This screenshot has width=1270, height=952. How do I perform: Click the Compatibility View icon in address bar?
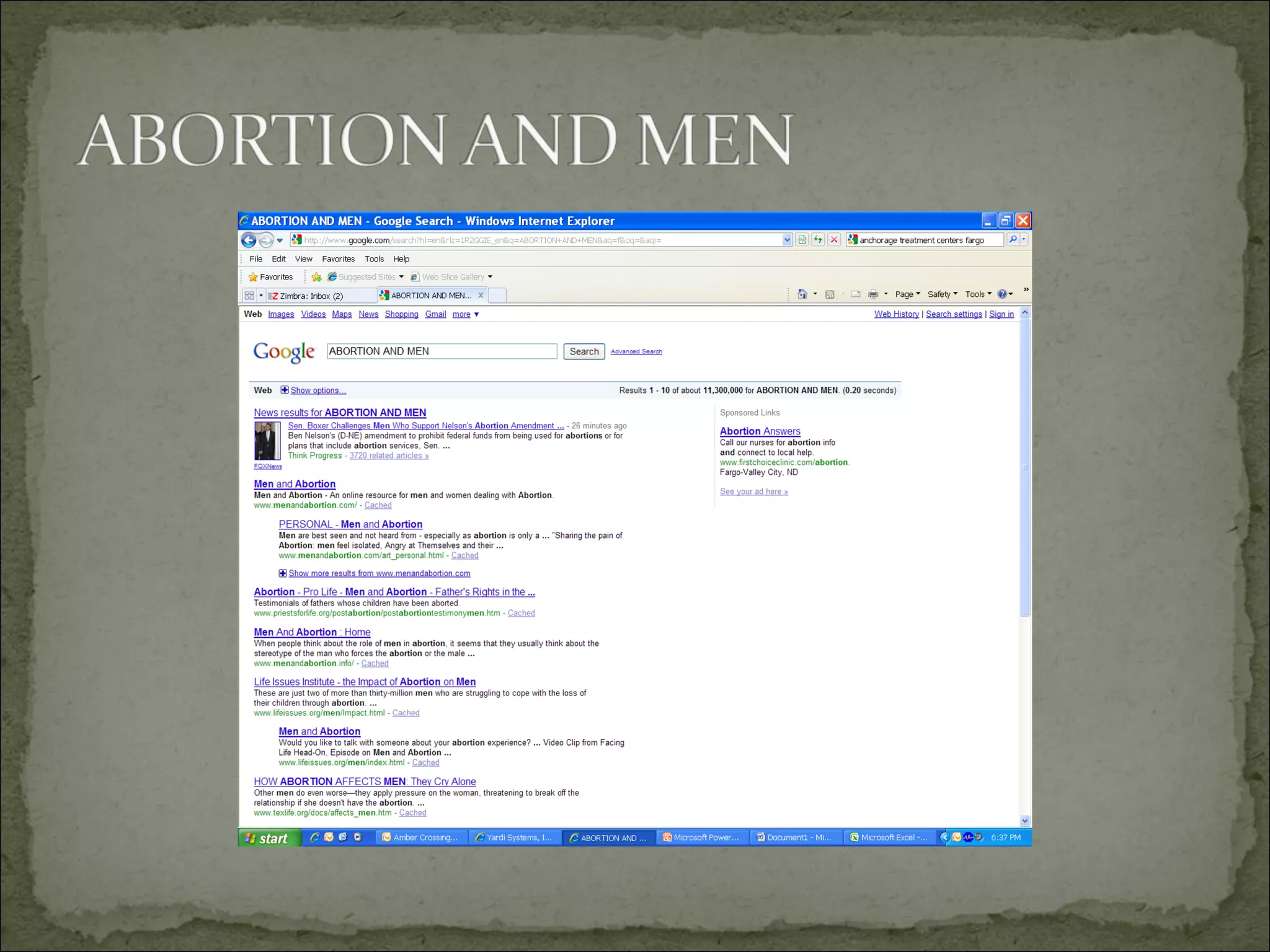[x=802, y=240]
